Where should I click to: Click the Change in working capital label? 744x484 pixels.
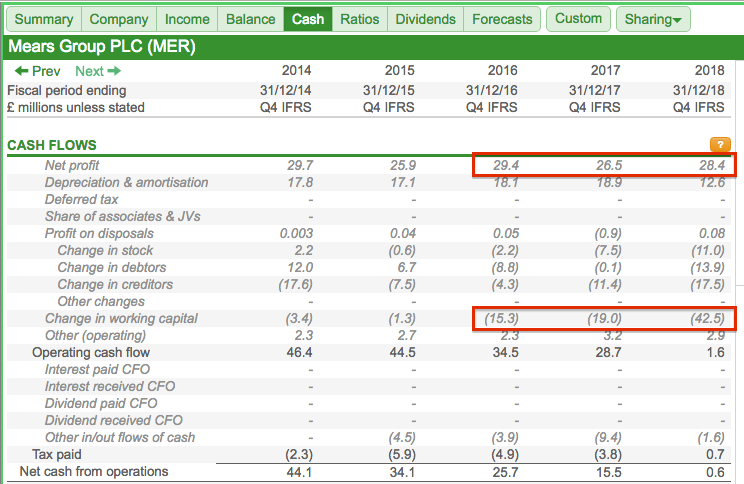click(121, 319)
